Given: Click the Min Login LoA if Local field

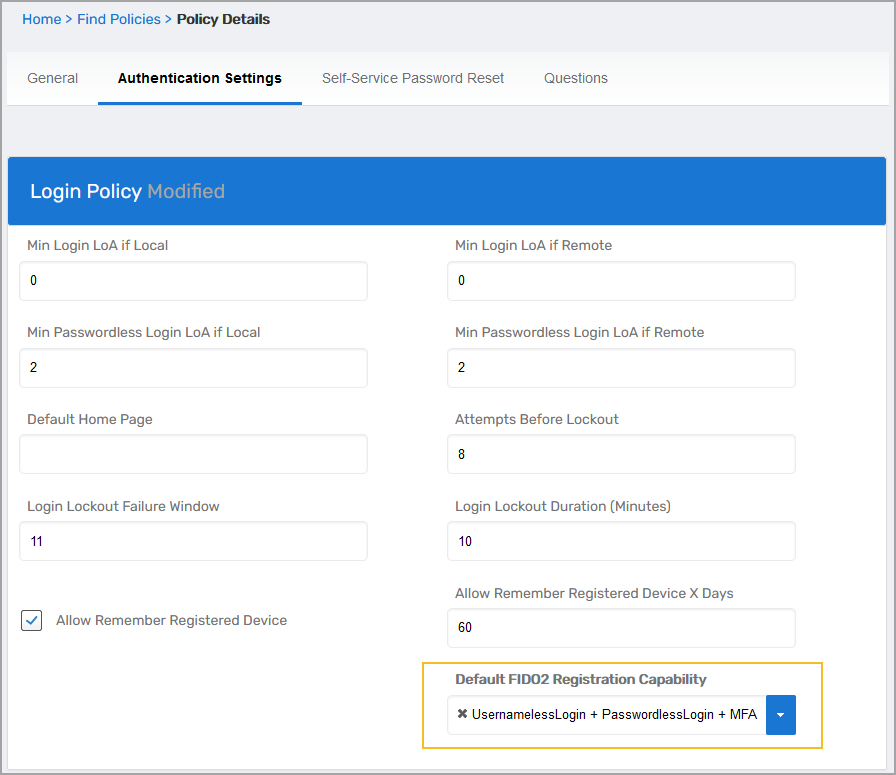Looking at the screenshot, I should pyautogui.click(x=193, y=281).
